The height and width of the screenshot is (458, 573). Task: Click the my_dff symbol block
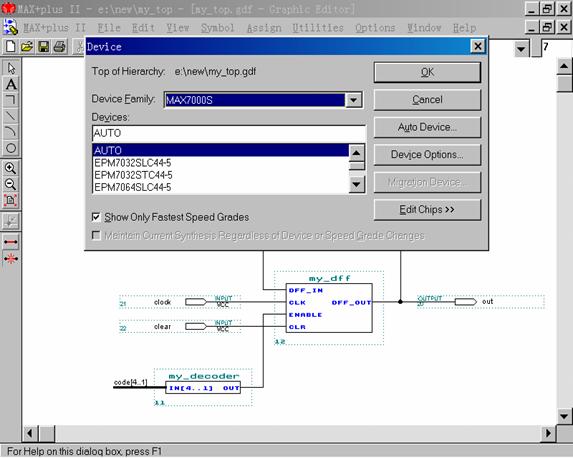point(329,308)
